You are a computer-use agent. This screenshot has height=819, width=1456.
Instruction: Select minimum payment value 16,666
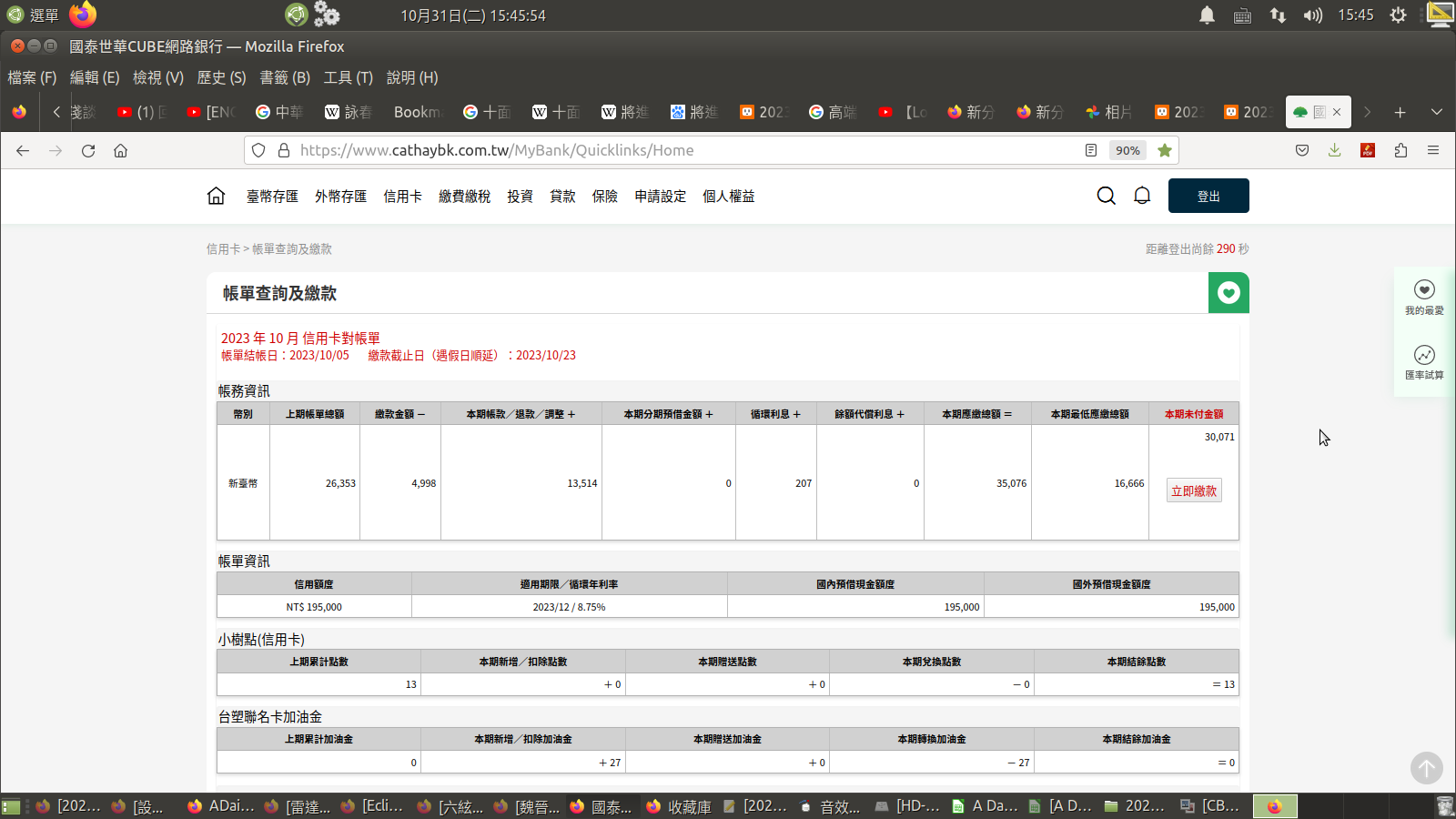tap(1129, 483)
